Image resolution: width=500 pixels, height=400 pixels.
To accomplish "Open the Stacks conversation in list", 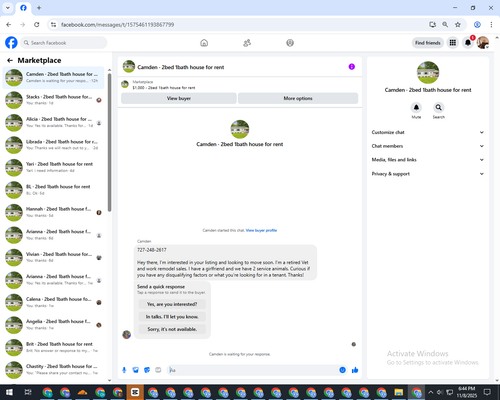I will pos(53,100).
